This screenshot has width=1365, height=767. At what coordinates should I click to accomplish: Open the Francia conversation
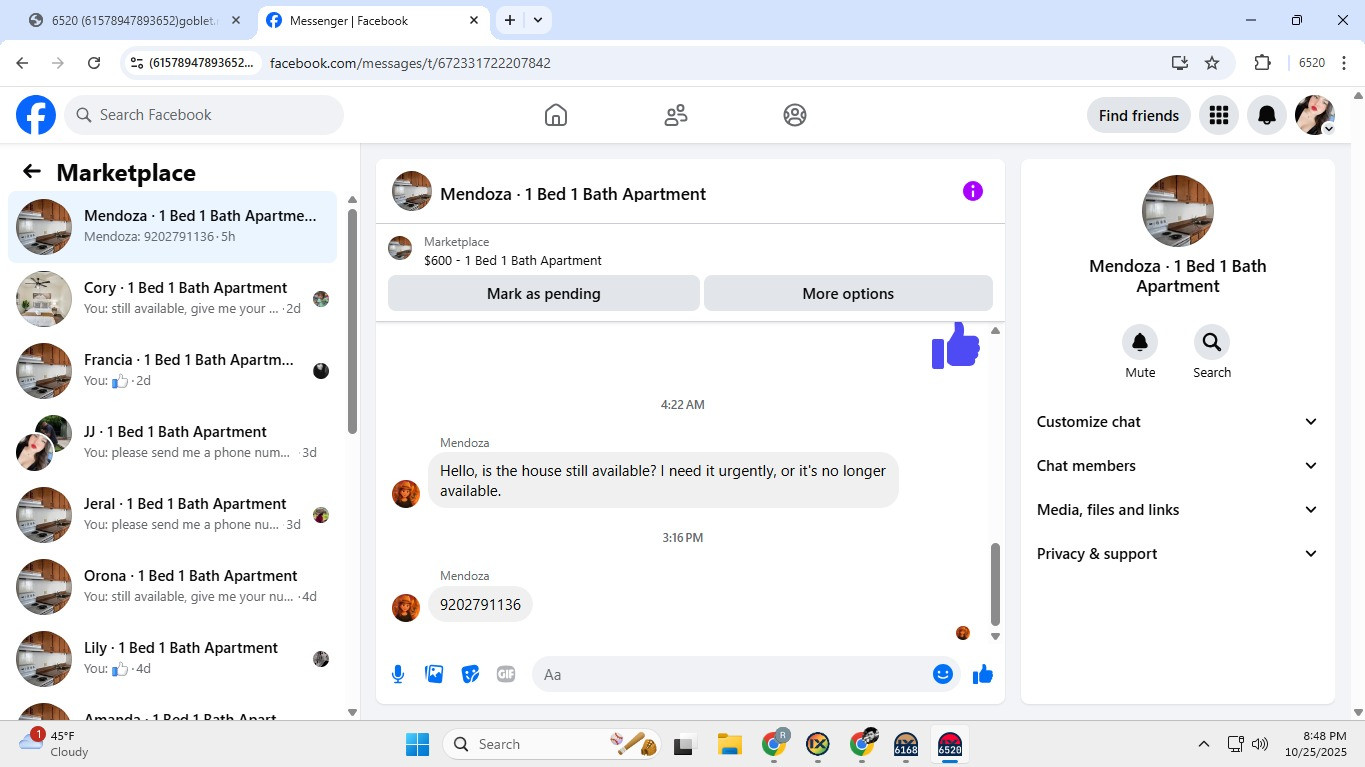pyautogui.click(x=173, y=371)
